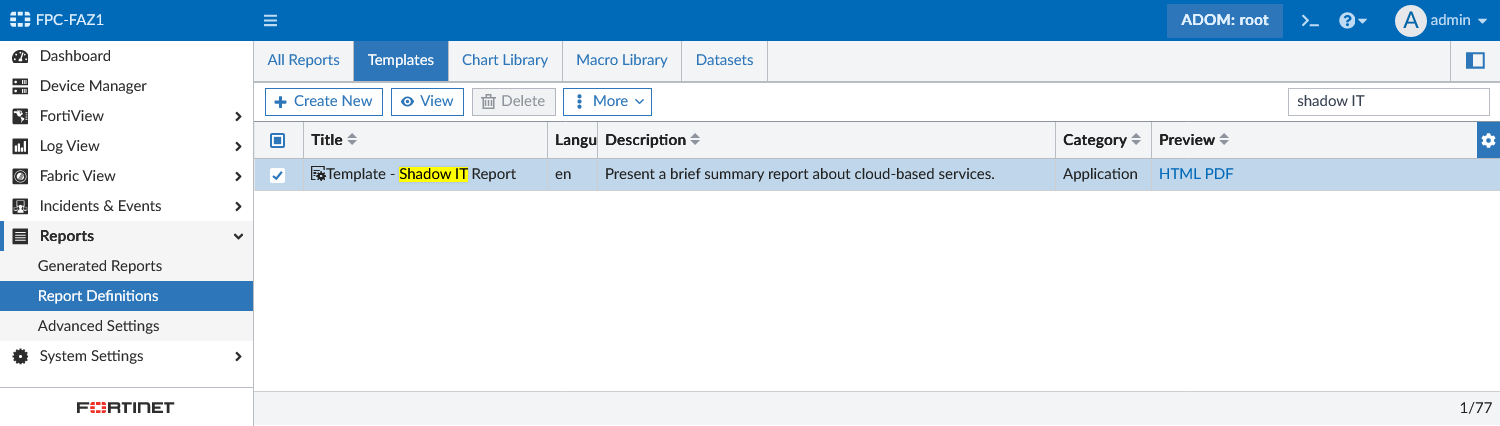
Task: Click the hamburger menu icon in header
Action: [x=270, y=20]
